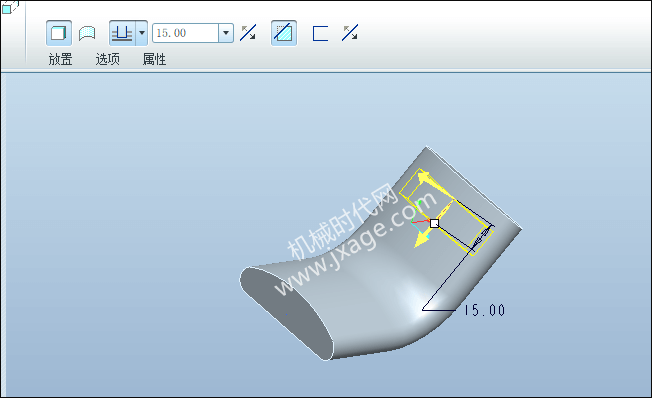Viewport: 652px width, 398px height.
Task: Select the dark elliptical end face of model
Action: click(x=287, y=313)
